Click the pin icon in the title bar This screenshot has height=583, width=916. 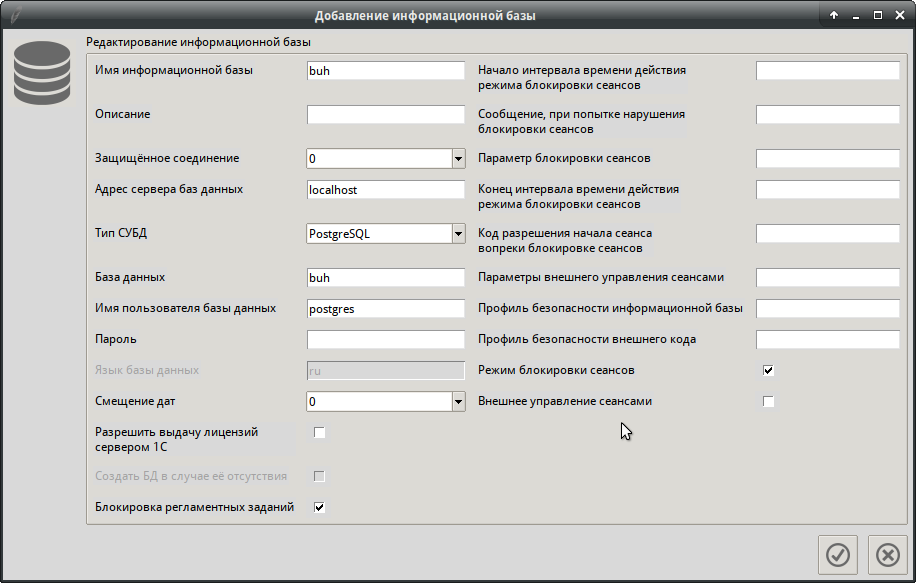coord(834,14)
